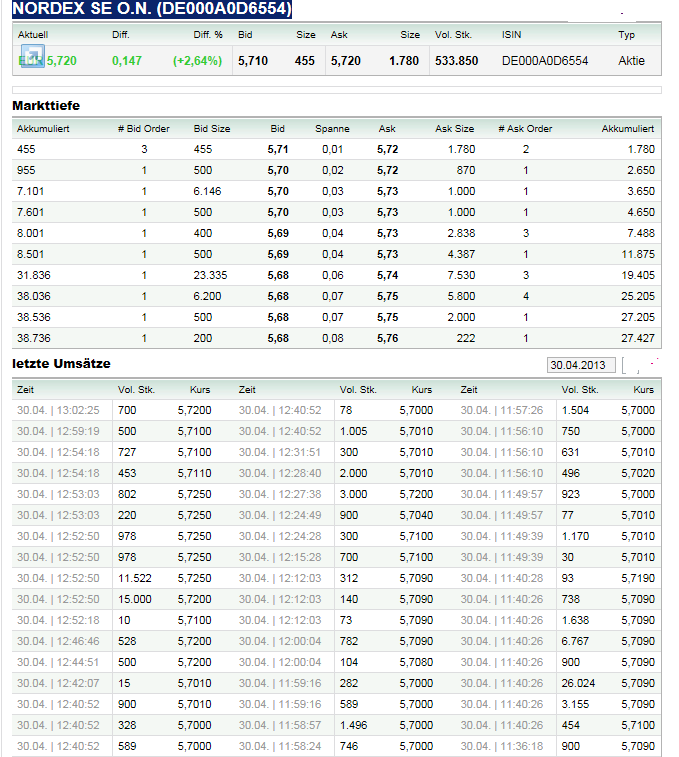Viewport: 679px width, 757px height.
Task: Click the Kurs value 5,7190
Action: tap(638, 578)
